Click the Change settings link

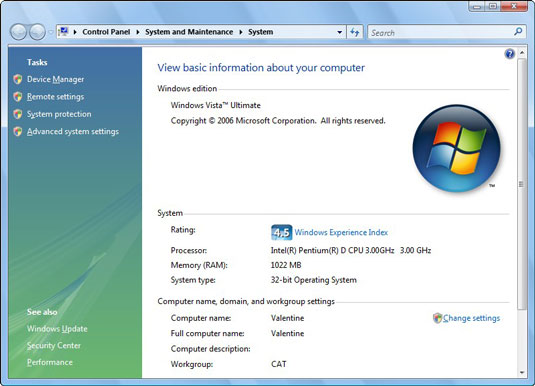[471, 318]
